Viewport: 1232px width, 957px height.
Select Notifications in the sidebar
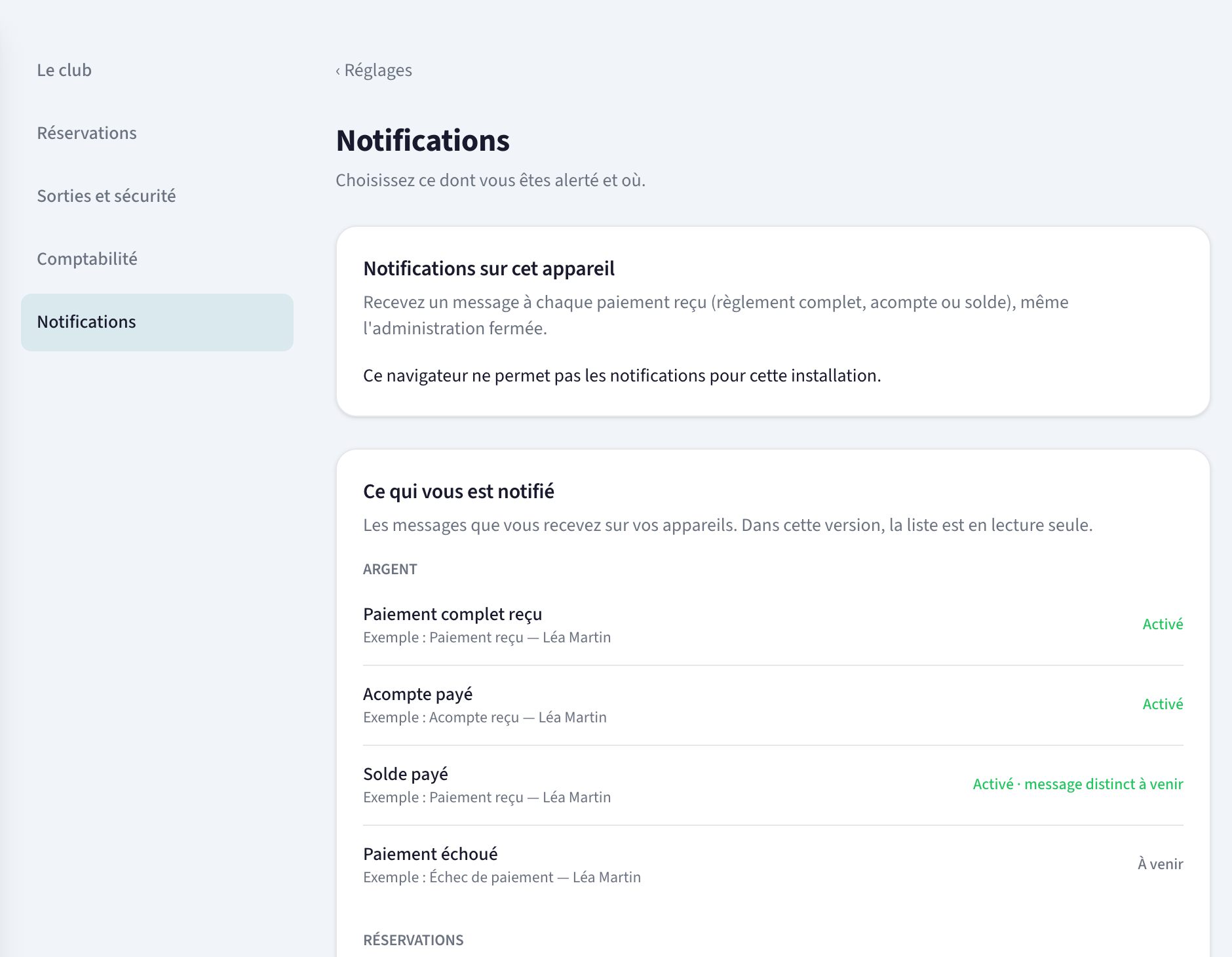[x=157, y=322]
